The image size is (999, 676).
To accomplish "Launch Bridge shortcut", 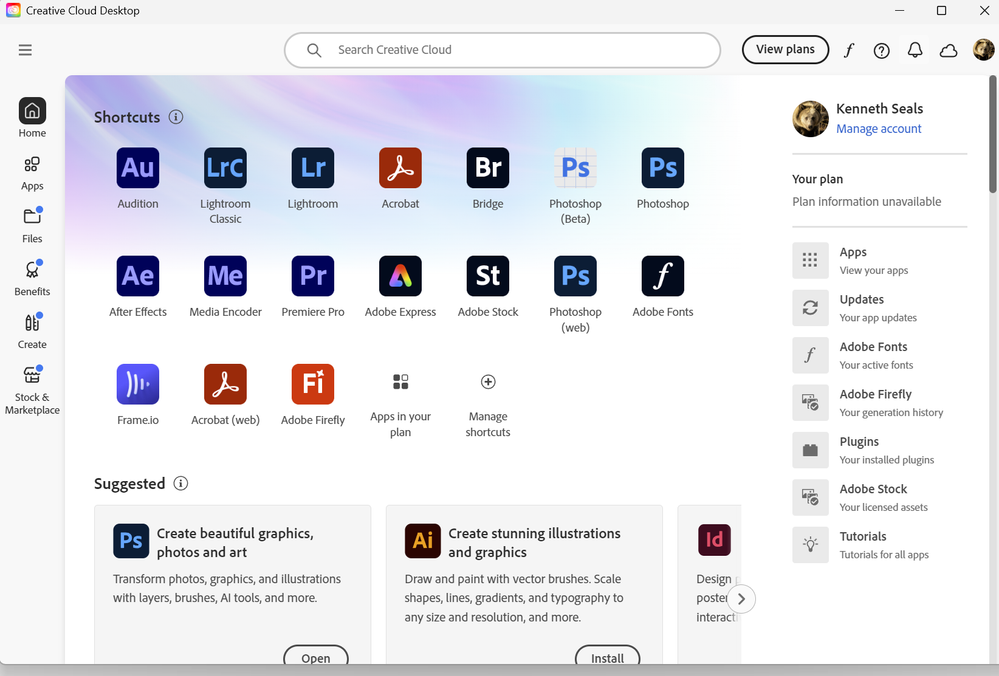I will 488,168.
